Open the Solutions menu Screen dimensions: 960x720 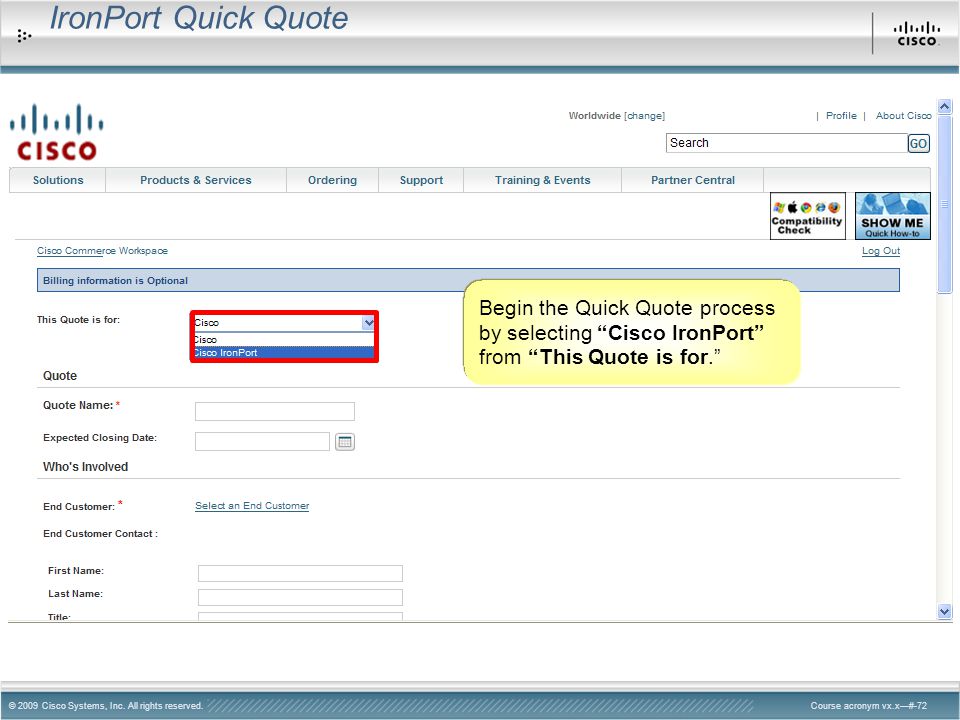tap(58, 180)
